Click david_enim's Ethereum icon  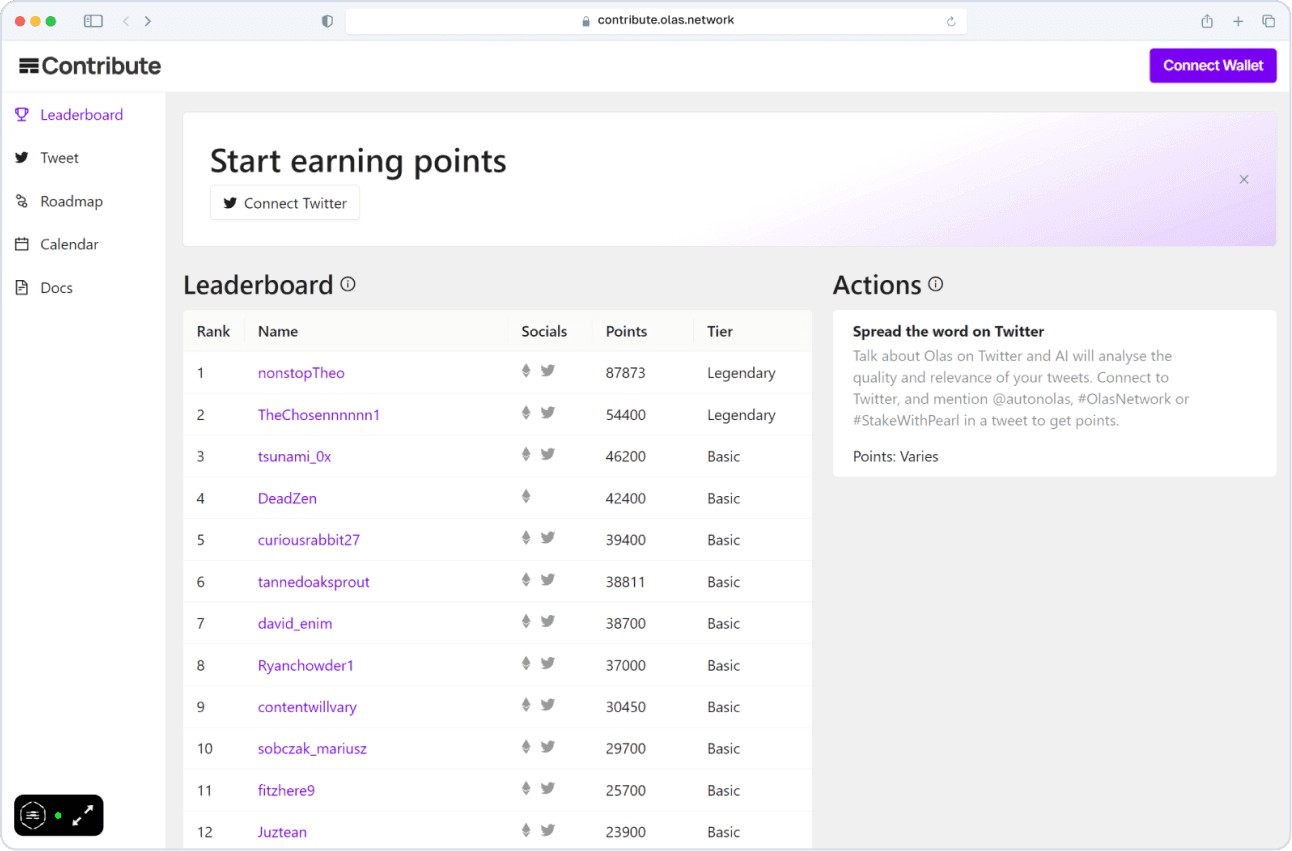tap(526, 621)
